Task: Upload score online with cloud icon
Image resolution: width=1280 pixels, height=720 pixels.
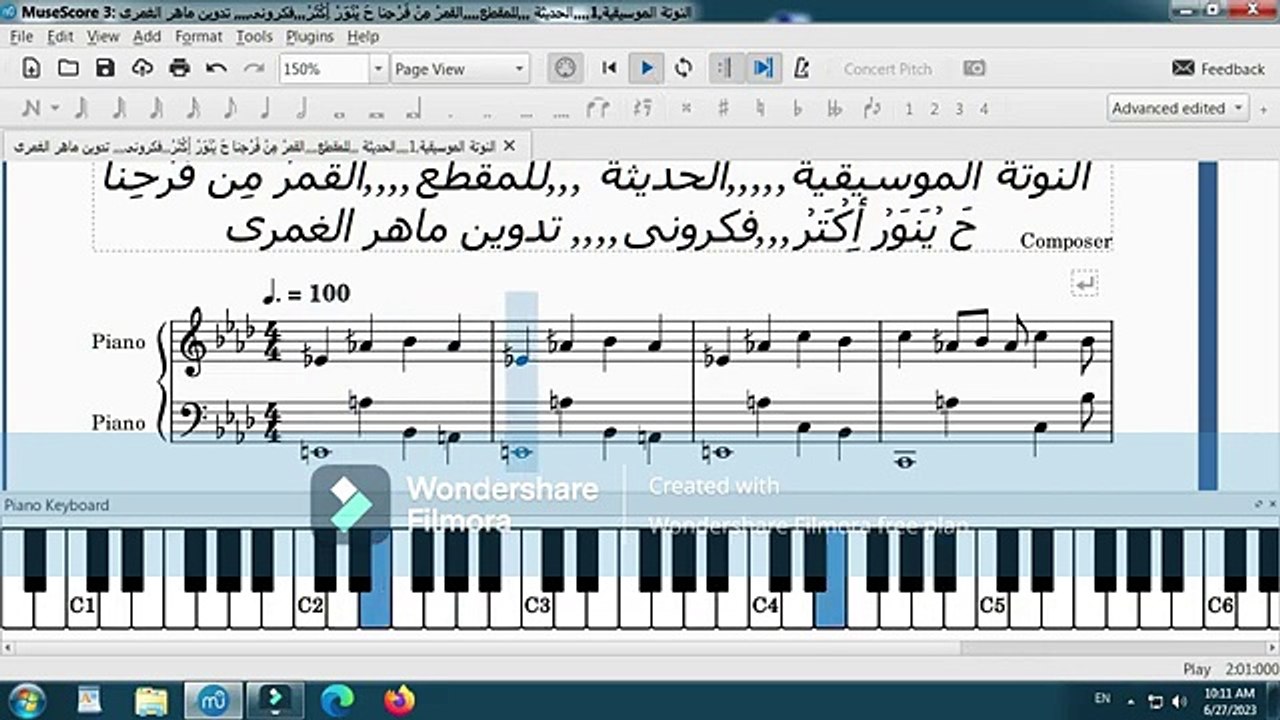Action: tap(142, 68)
